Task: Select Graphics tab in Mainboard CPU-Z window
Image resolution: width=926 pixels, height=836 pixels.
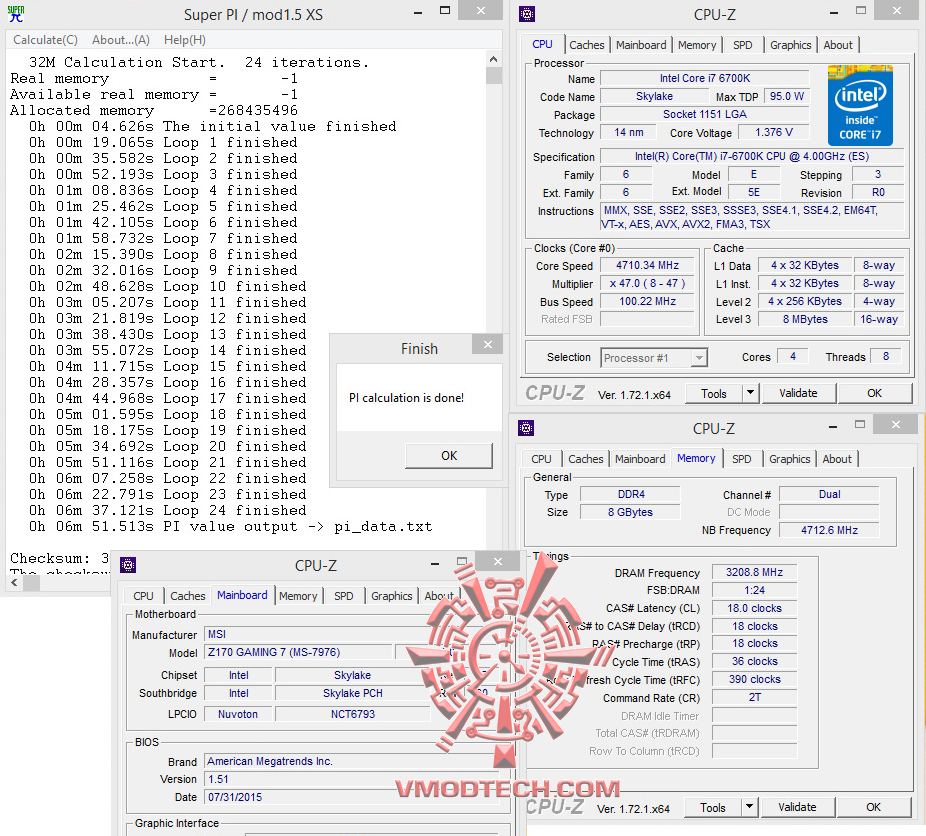Action: (392, 596)
